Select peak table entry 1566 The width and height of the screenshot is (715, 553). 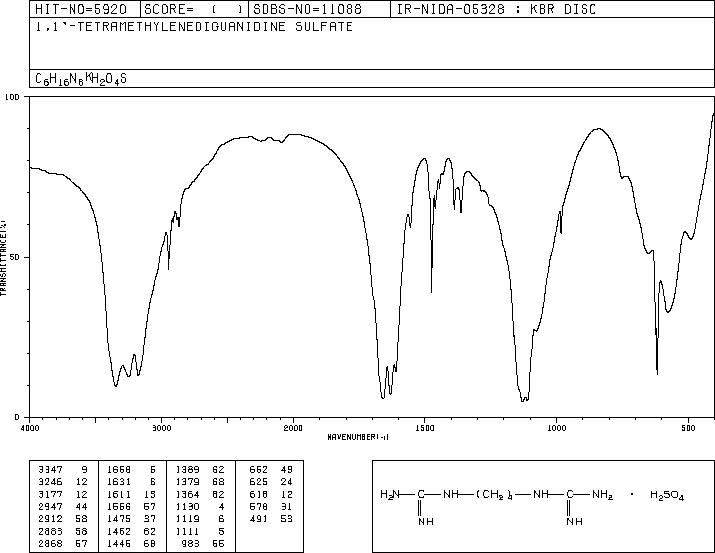(x=119, y=506)
